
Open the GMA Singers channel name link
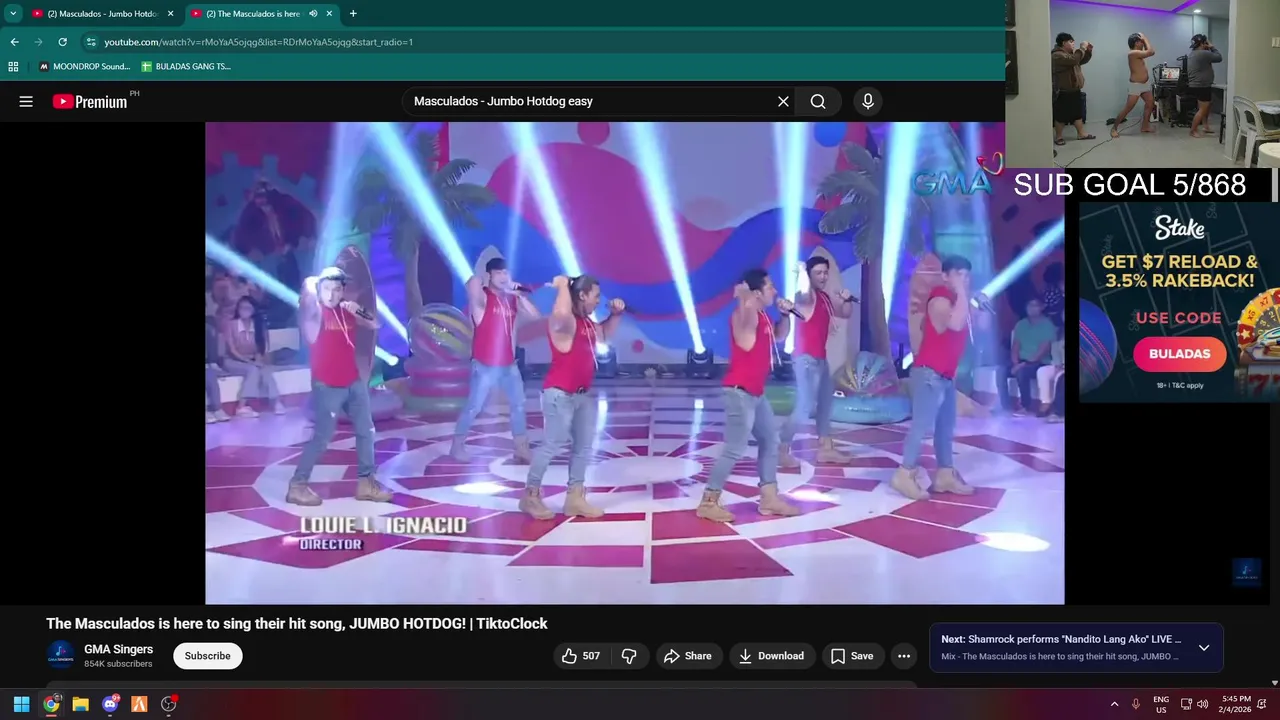[118, 649]
